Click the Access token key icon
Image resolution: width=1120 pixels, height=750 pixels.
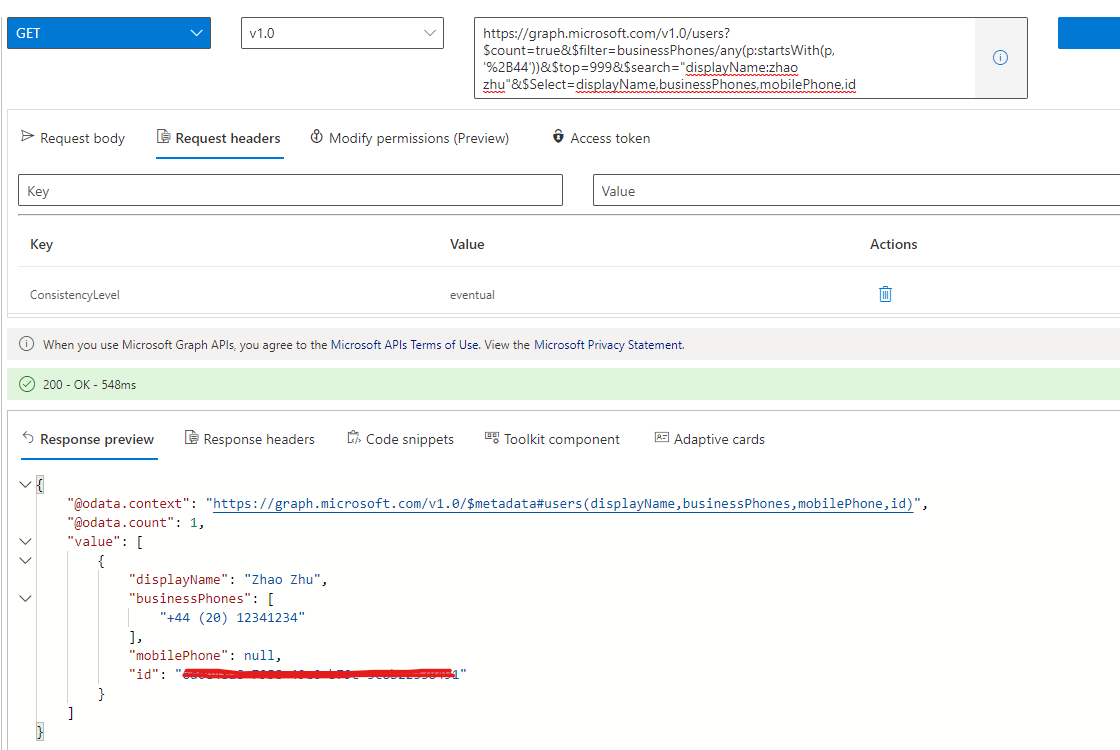coord(557,137)
